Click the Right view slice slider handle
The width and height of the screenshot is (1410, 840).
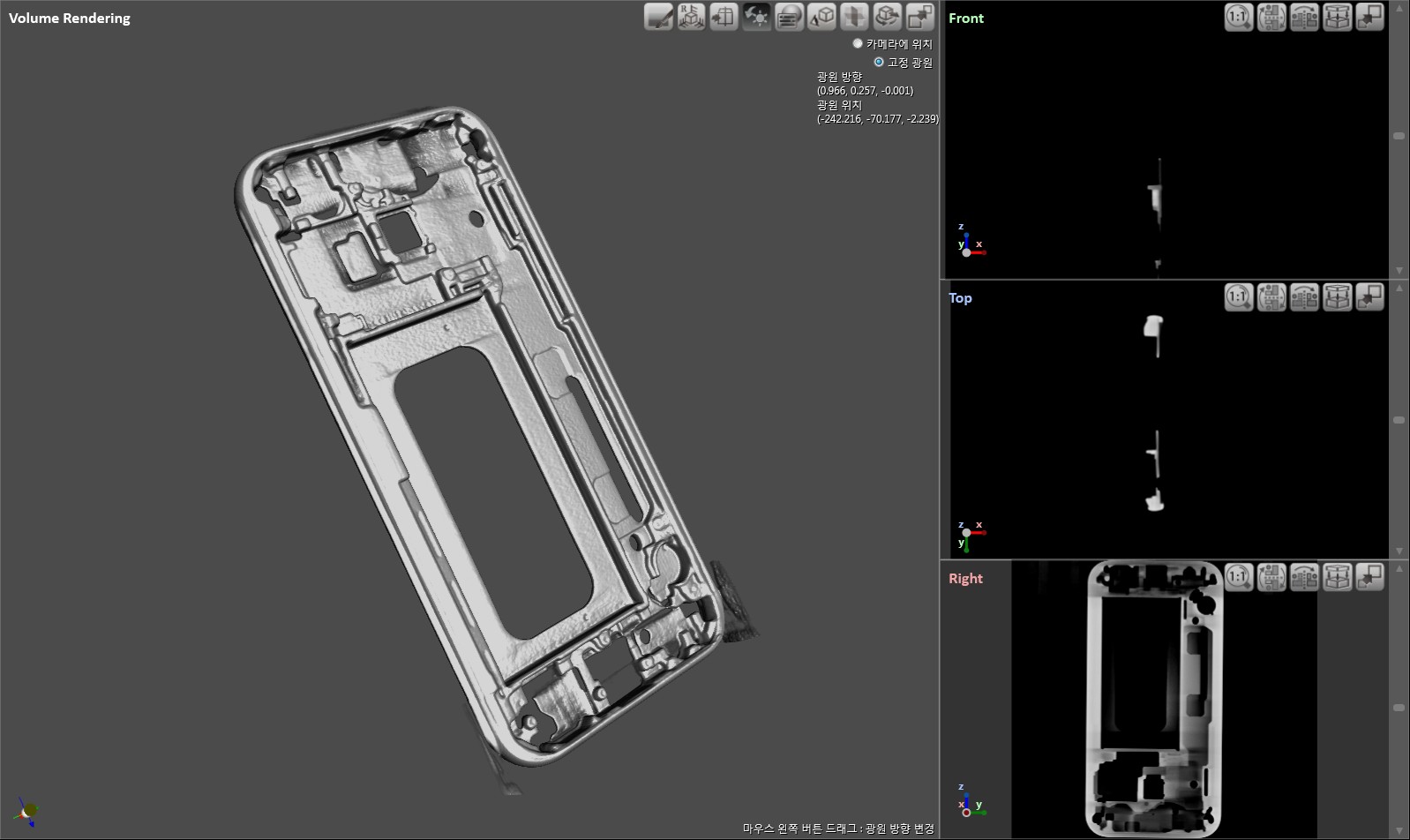pyautogui.click(x=1399, y=708)
